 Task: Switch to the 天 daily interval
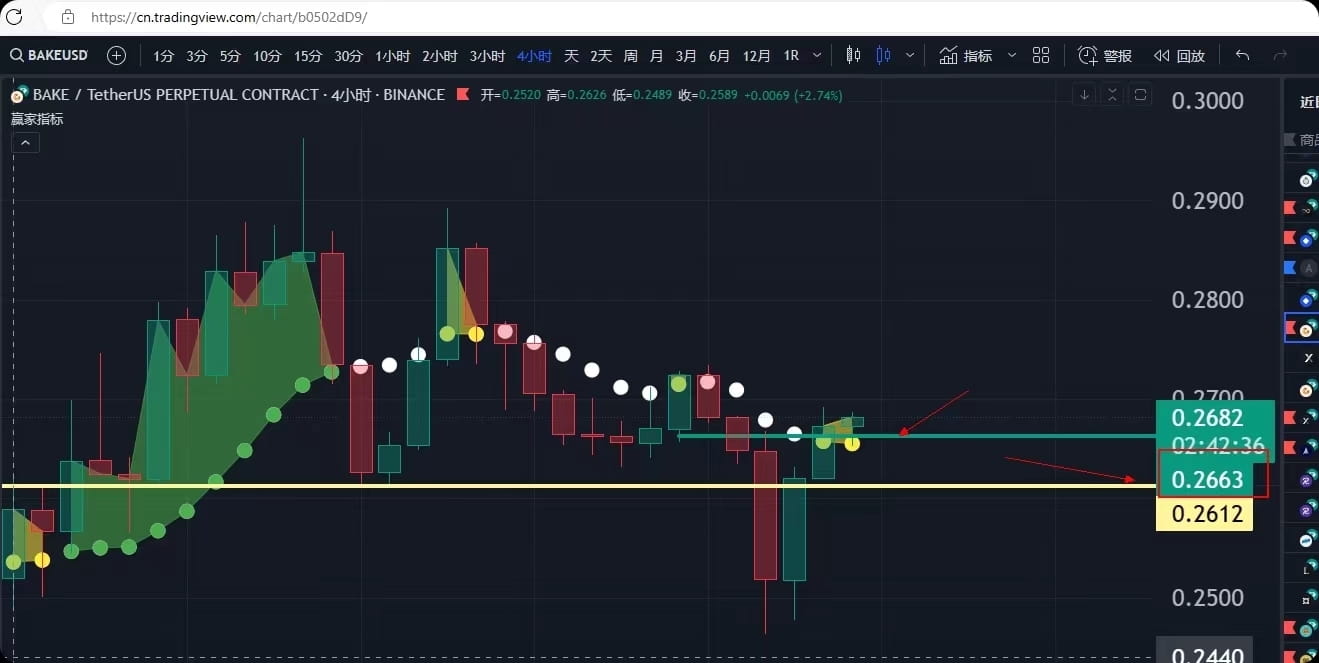point(571,56)
